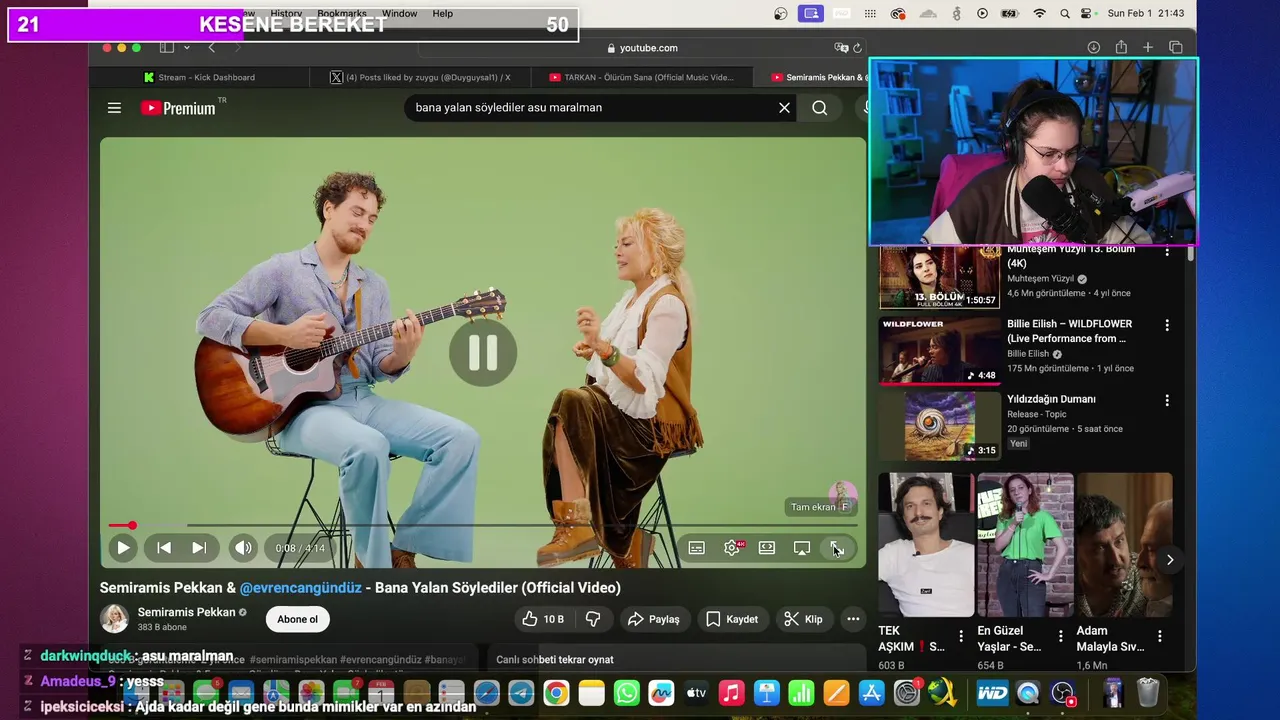Save video with Kaydet

732,619
